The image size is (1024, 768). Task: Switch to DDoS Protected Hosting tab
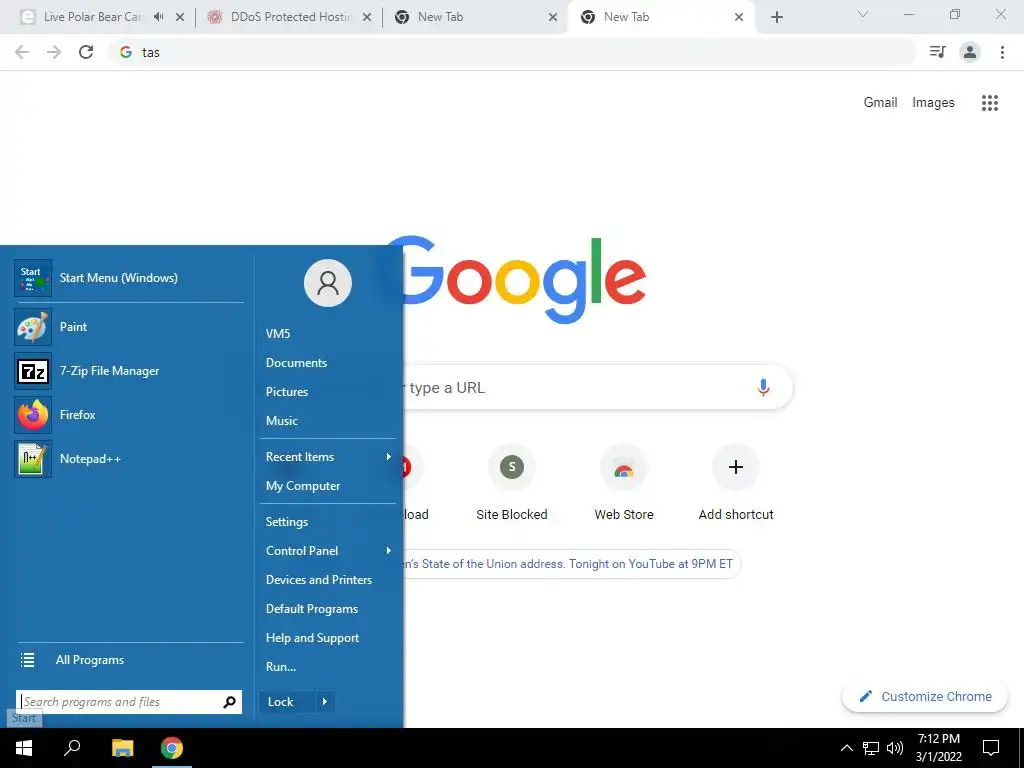(290, 17)
